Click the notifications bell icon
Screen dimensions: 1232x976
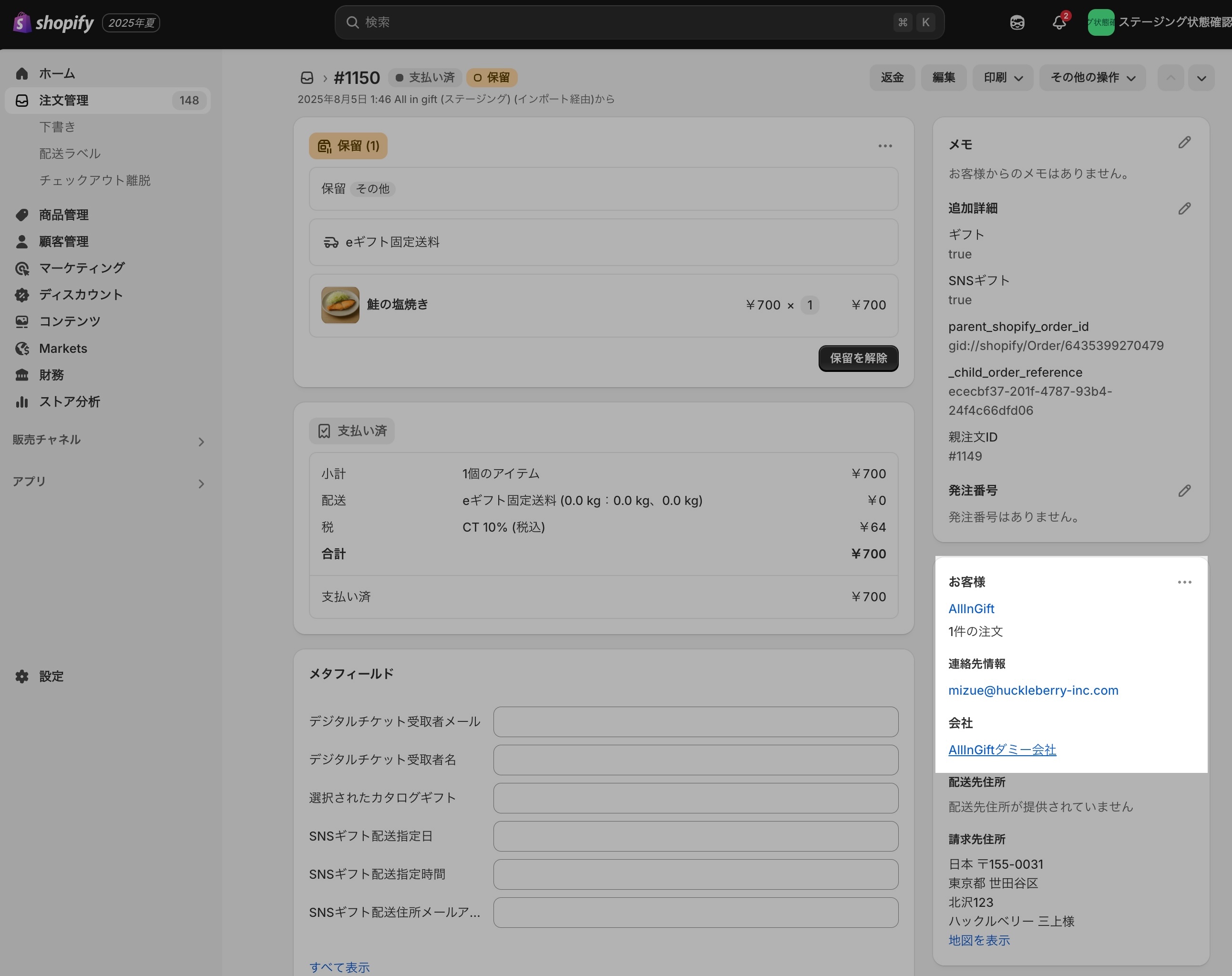(1059, 23)
